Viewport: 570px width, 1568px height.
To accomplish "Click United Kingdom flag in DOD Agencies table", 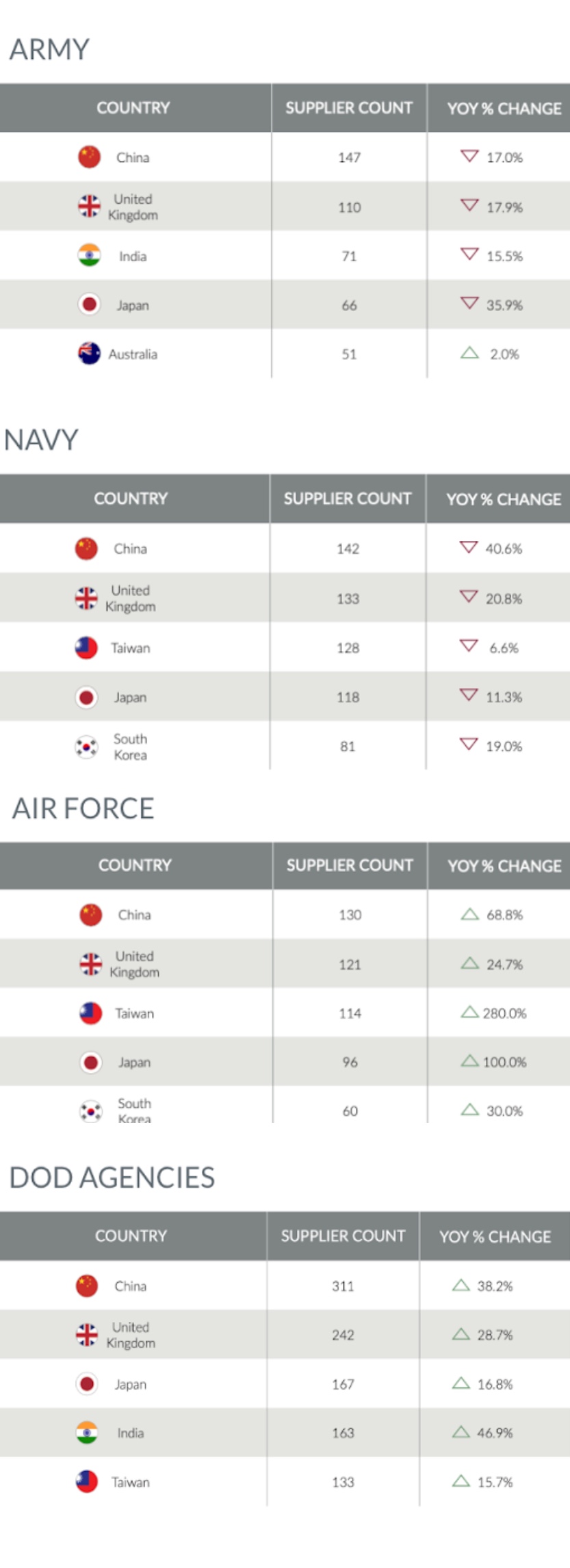I will click(87, 1334).
